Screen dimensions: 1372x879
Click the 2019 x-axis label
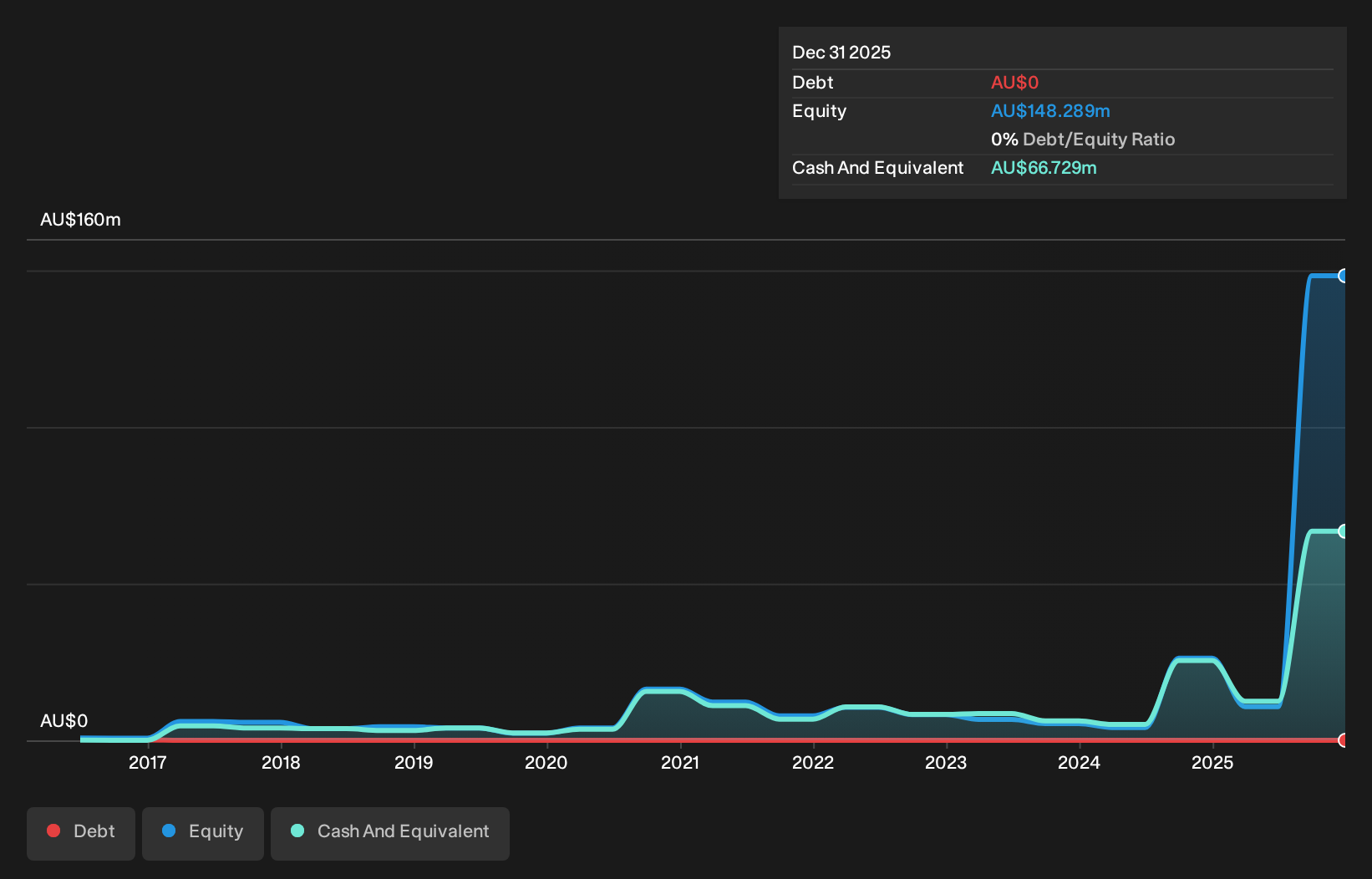tap(414, 762)
